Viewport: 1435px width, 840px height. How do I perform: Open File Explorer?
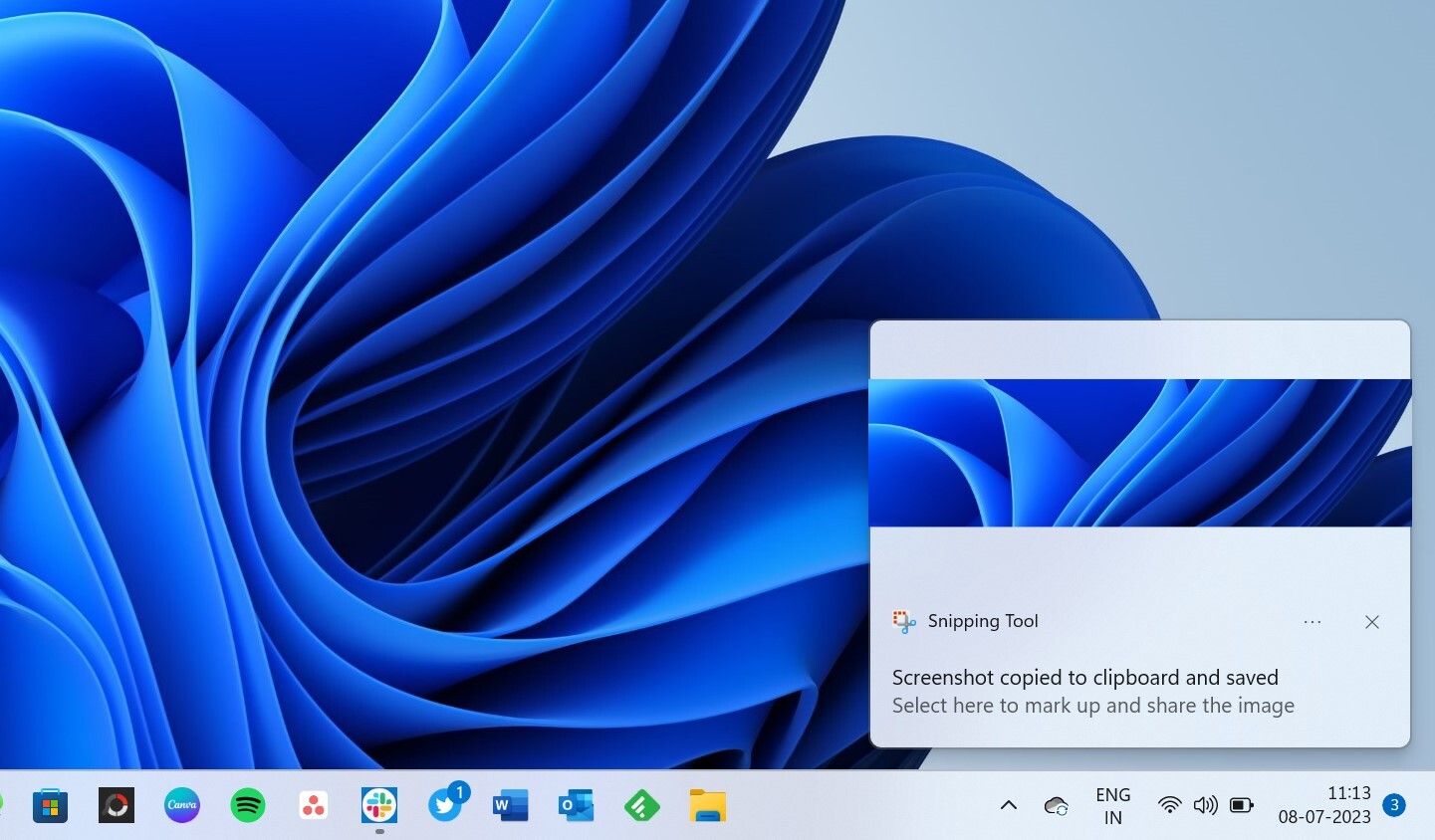pyautogui.click(x=708, y=805)
